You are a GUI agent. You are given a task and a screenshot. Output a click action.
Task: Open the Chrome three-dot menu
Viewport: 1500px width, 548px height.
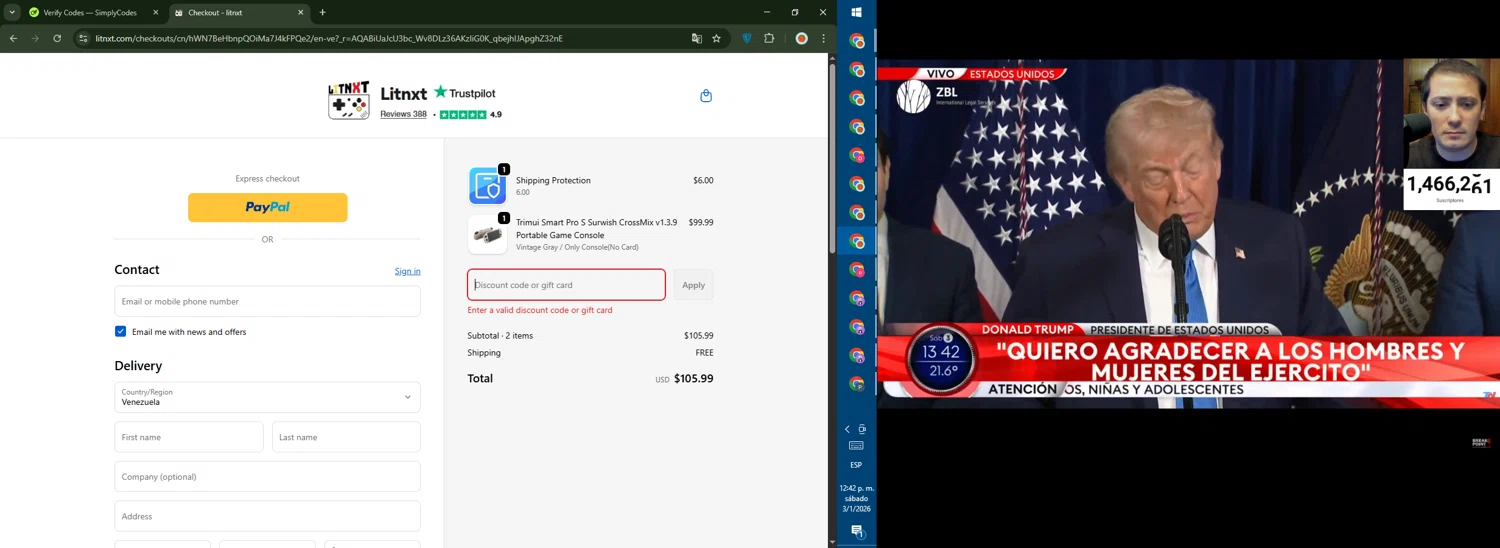point(823,39)
